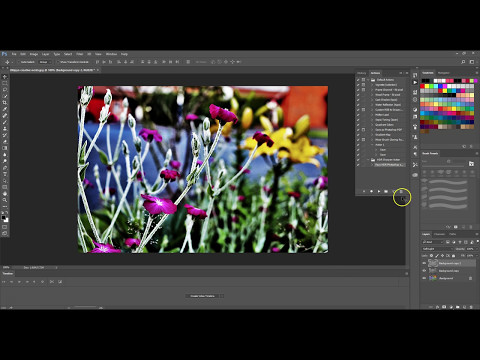Toggle lock transparent pixels in Layers panel
Image resolution: width=480 pixels, height=360 pixels.
tap(431, 256)
